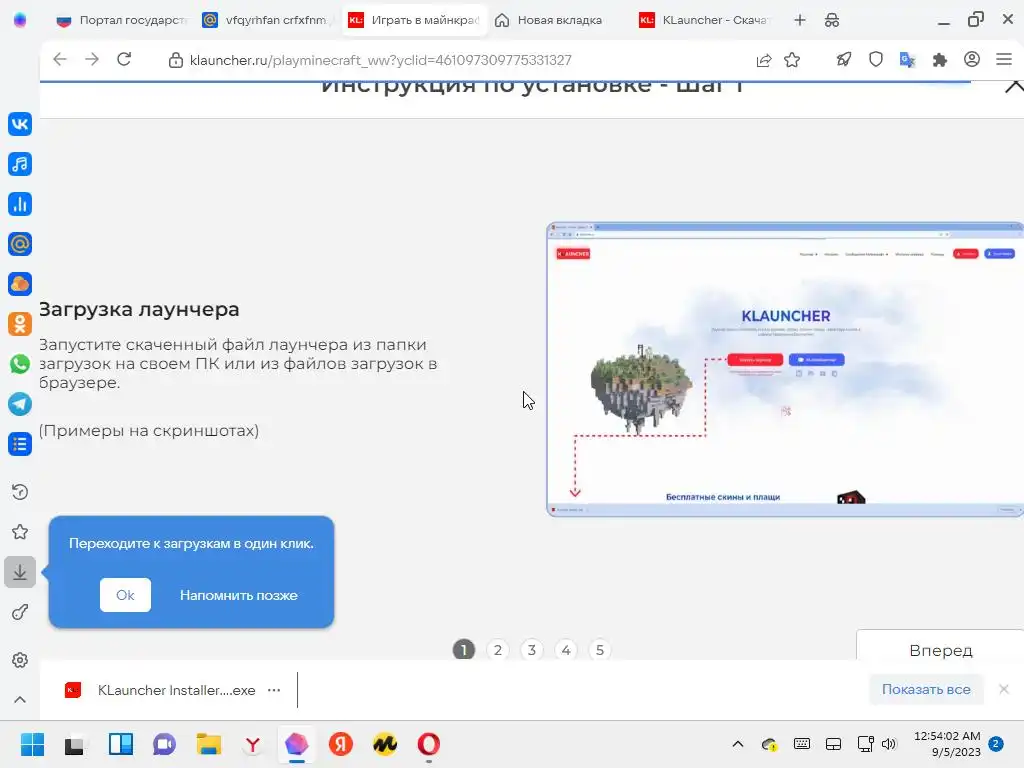Open the shield protection icon
1024x768 pixels.
point(876,60)
